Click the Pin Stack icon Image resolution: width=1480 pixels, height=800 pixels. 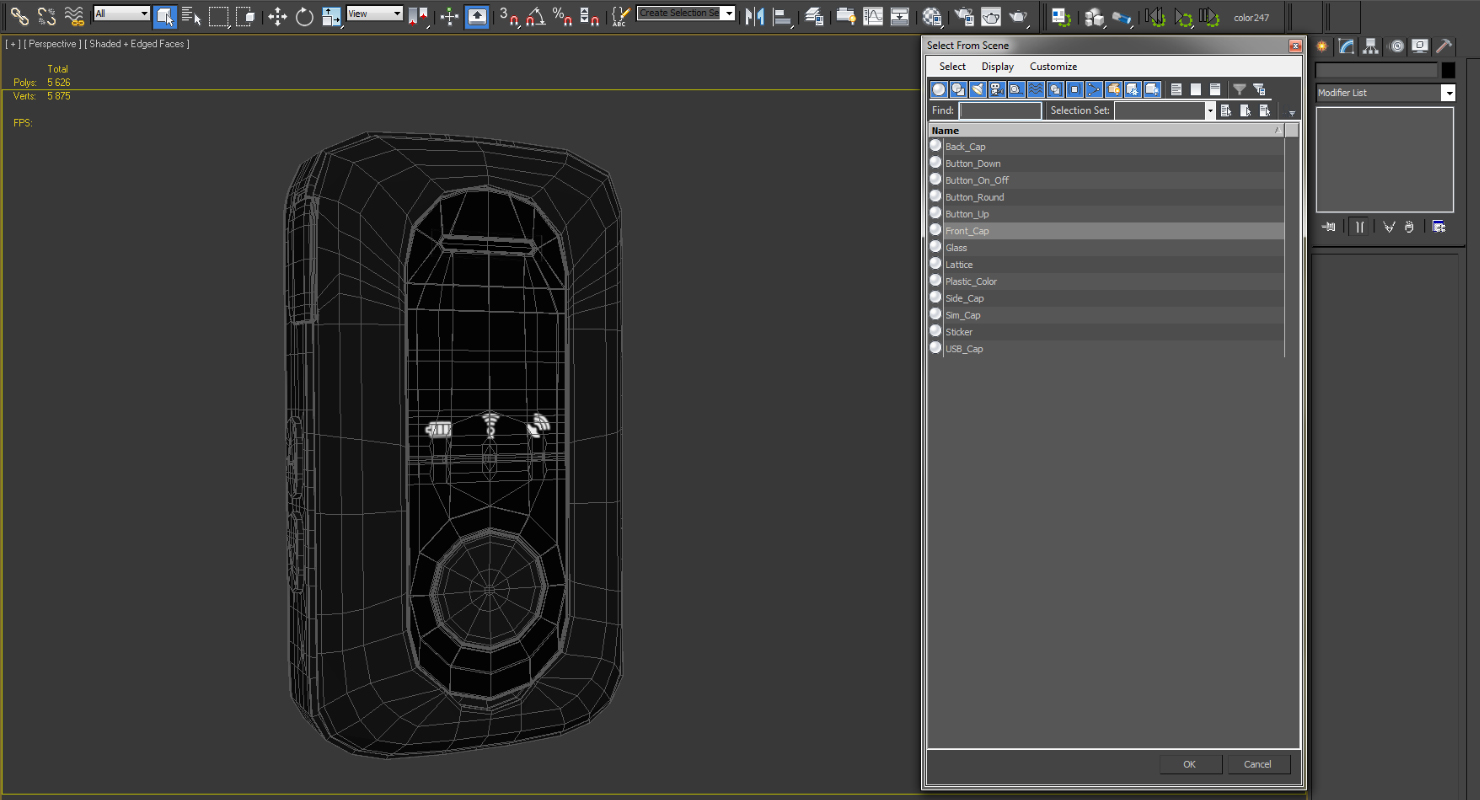pos(1329,227)
